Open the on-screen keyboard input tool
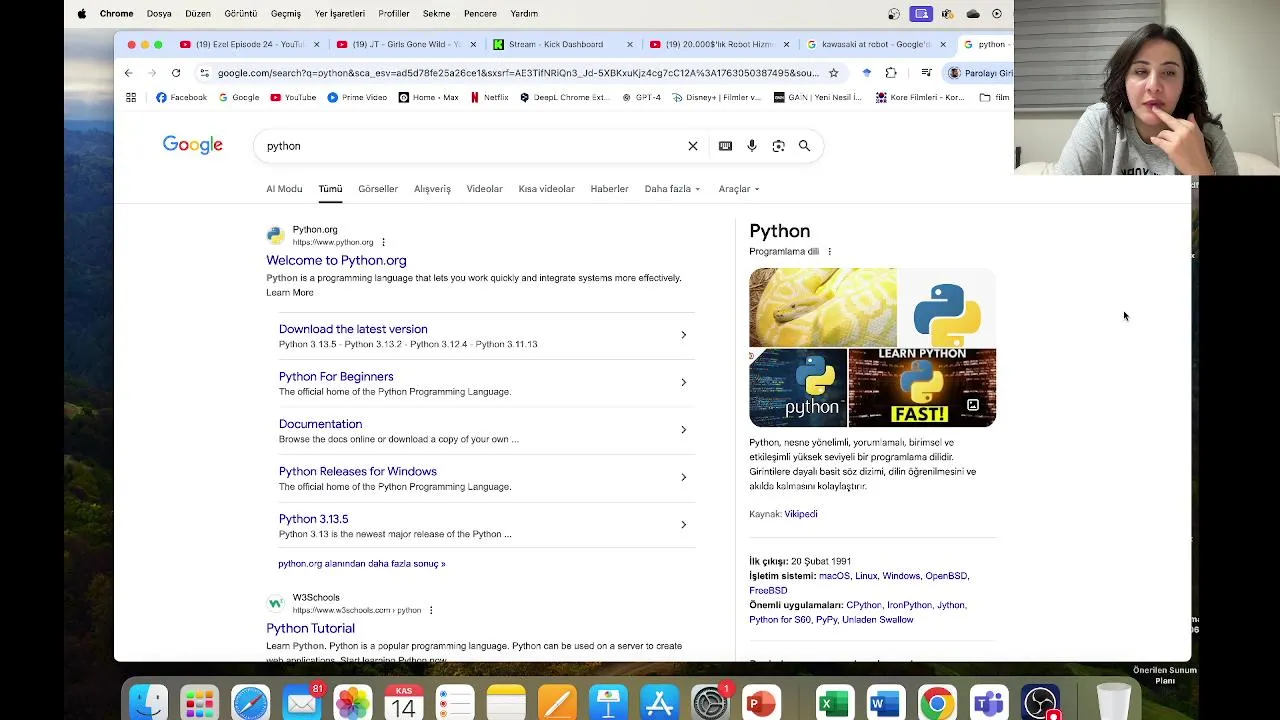The image size is (1280, 720). click(725, 146)
